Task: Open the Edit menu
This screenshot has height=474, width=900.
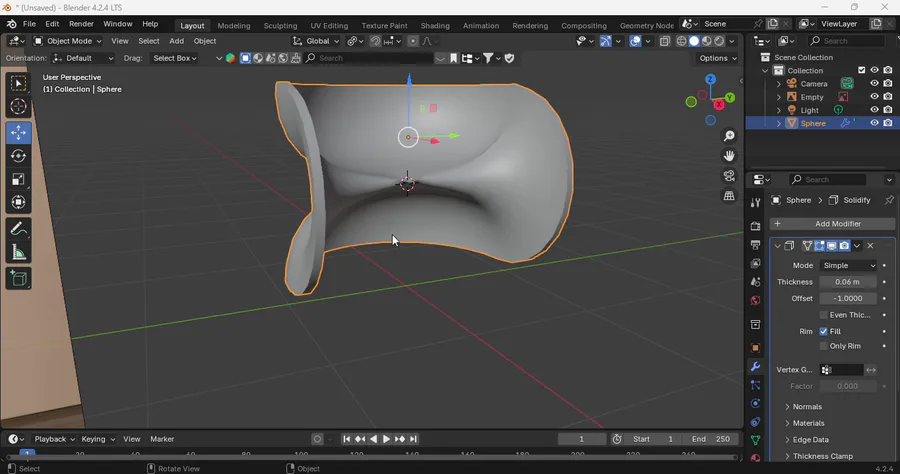Action: tap(52, 24)
